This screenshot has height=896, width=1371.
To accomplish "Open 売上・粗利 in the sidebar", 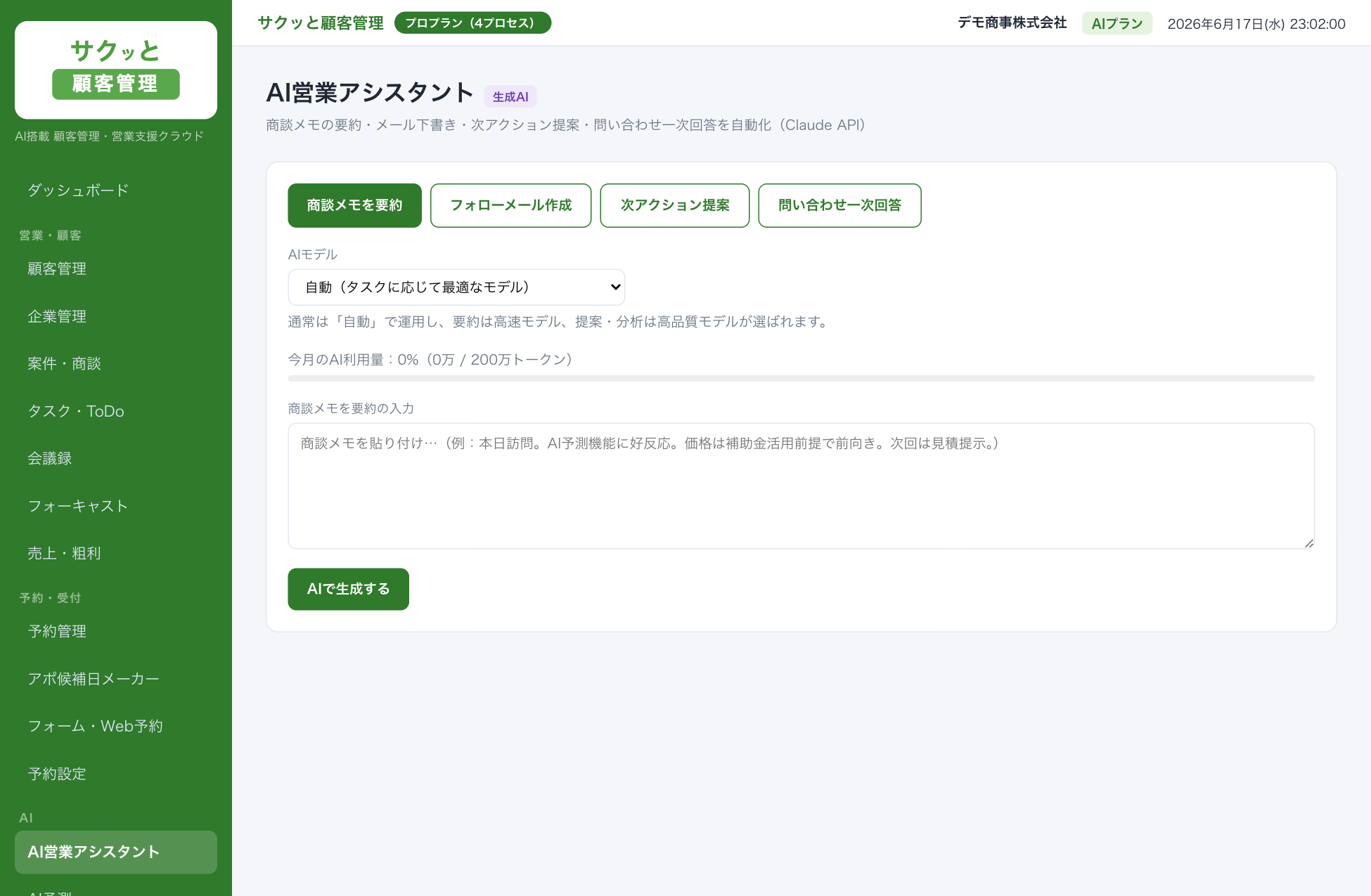I will (x=116, y=554).
